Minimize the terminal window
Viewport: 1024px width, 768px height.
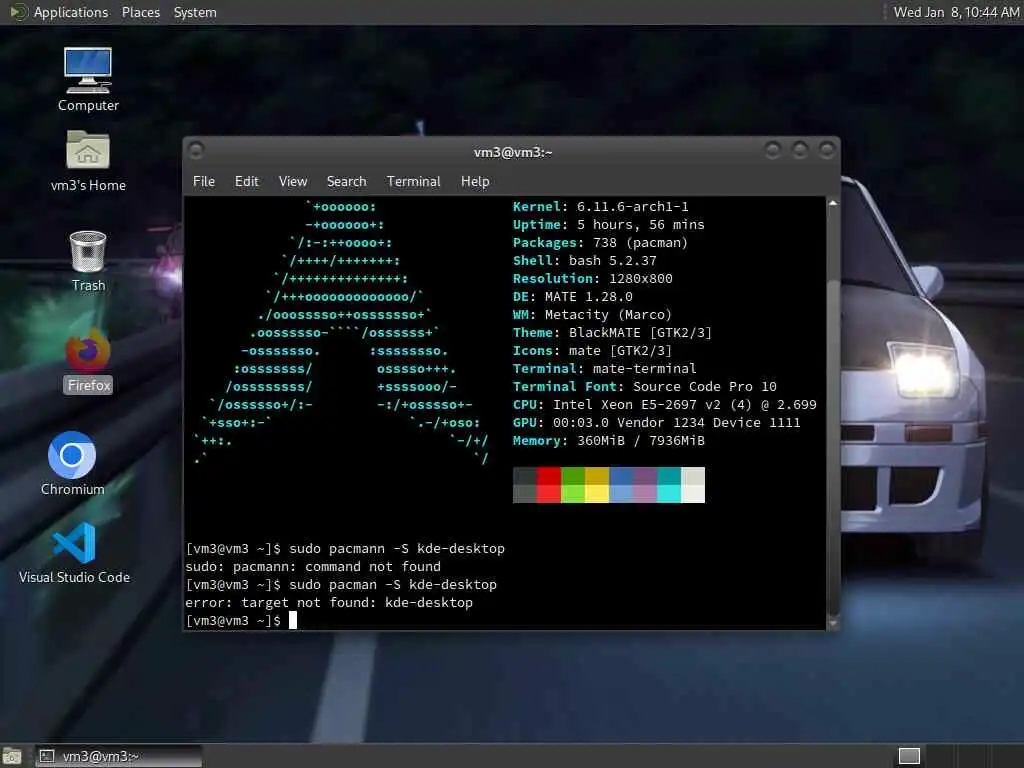(x=773, y=151)
